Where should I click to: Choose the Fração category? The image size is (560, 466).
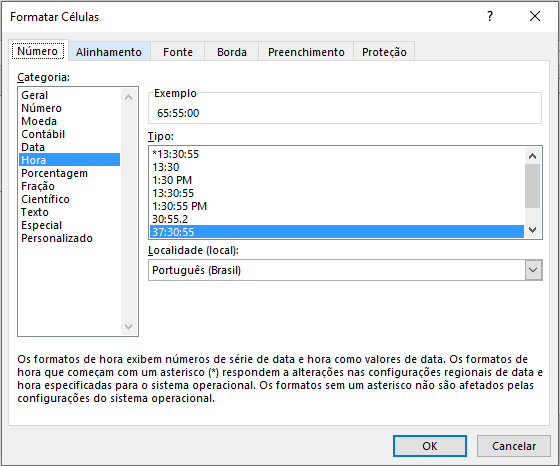[x=69, y=186]
